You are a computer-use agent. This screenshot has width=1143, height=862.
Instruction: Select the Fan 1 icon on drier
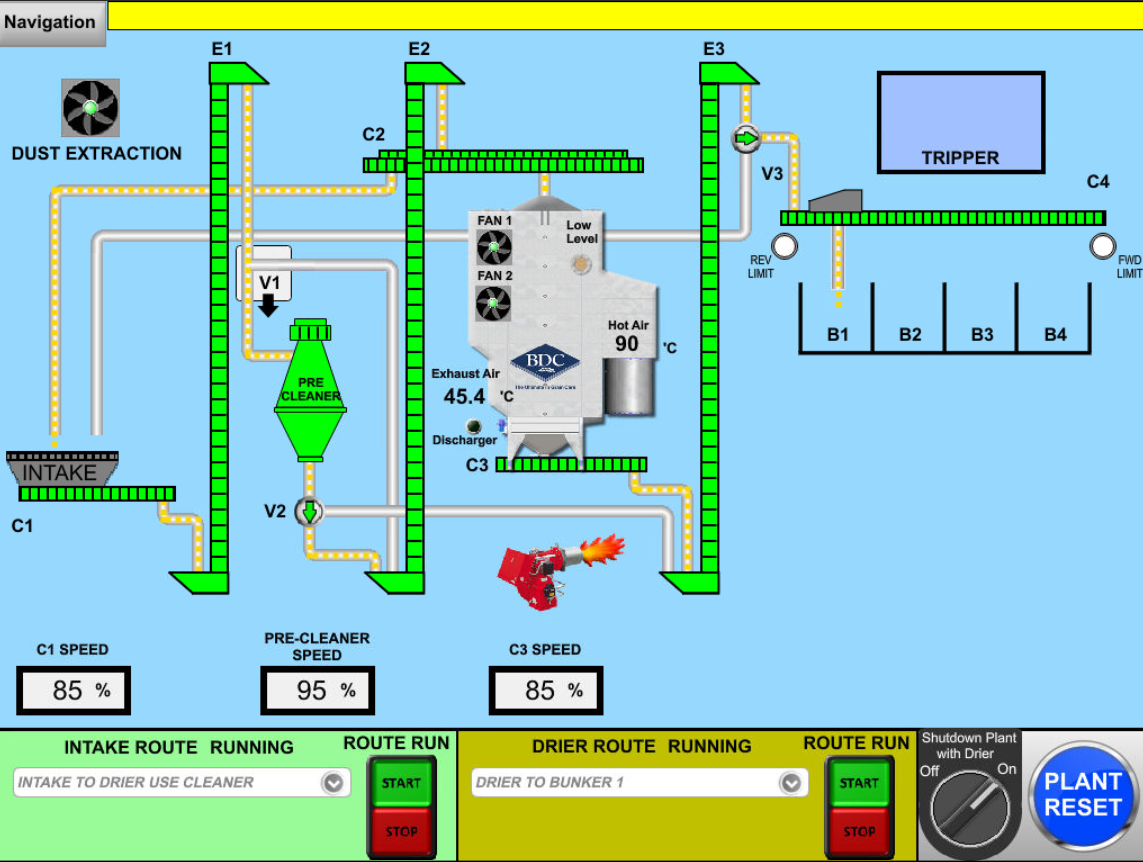[494, 247]
